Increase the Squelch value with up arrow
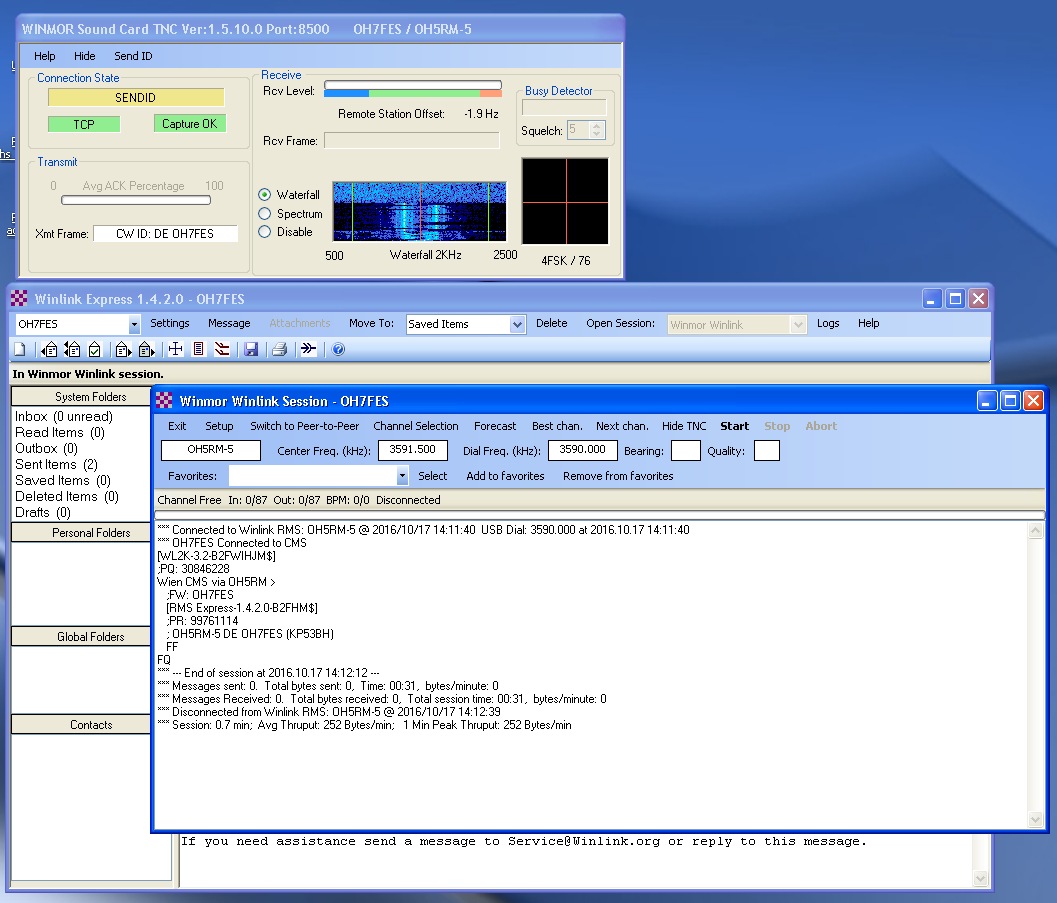The width and height of the screenshot is (1057, 903). (596, 125)
